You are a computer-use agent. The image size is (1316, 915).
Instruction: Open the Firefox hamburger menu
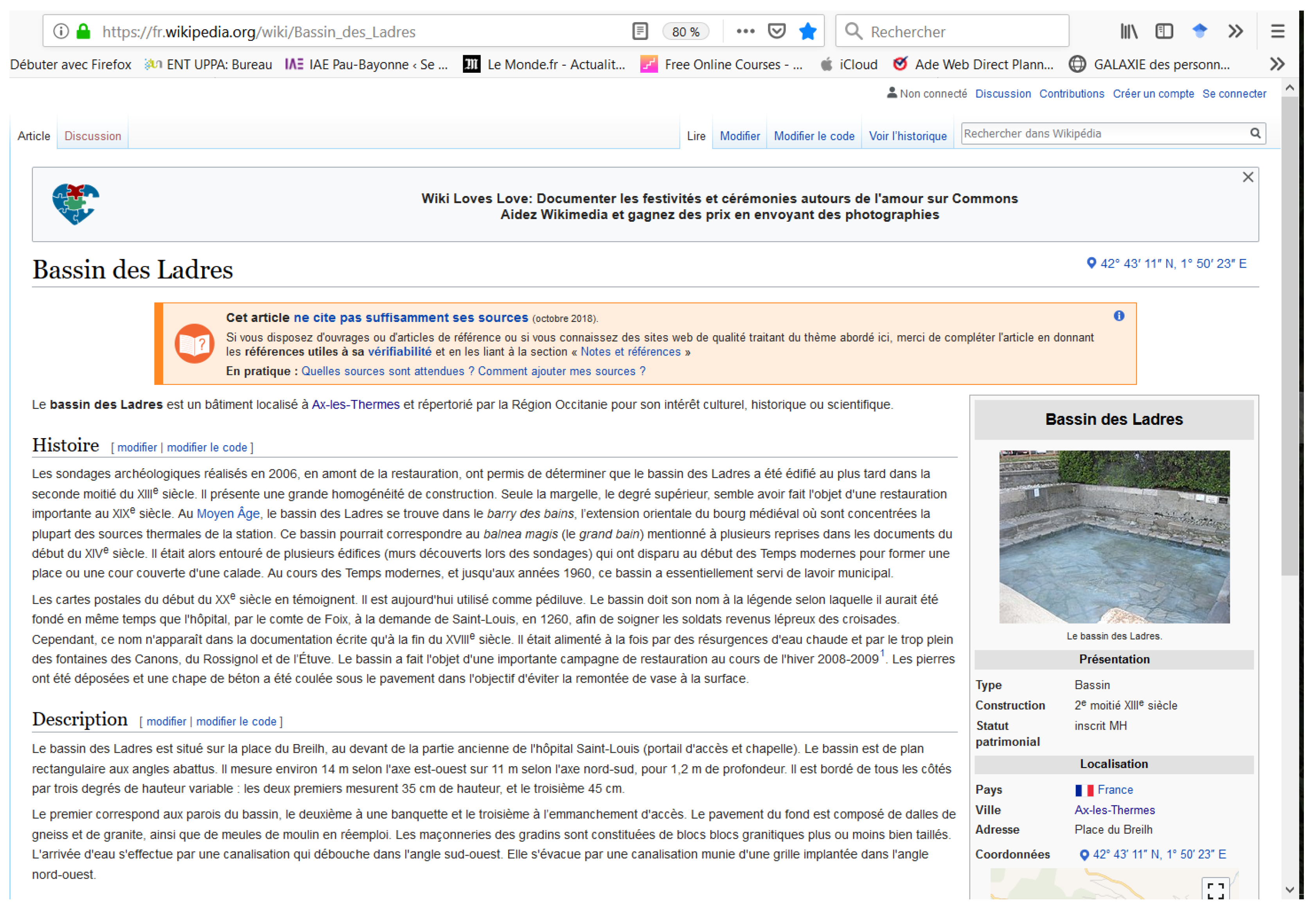click(1278, 31)
